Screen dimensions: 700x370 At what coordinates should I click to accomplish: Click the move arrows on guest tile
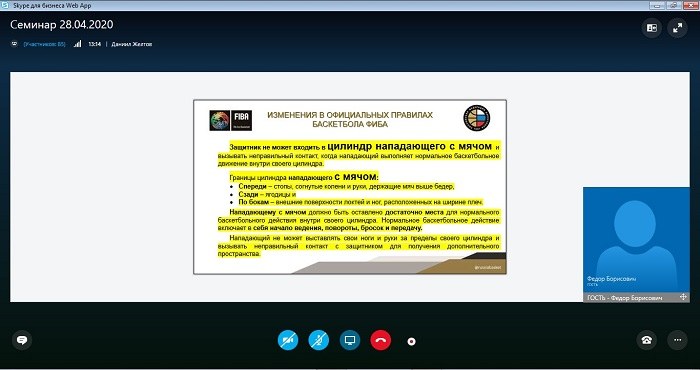[683, 297]
